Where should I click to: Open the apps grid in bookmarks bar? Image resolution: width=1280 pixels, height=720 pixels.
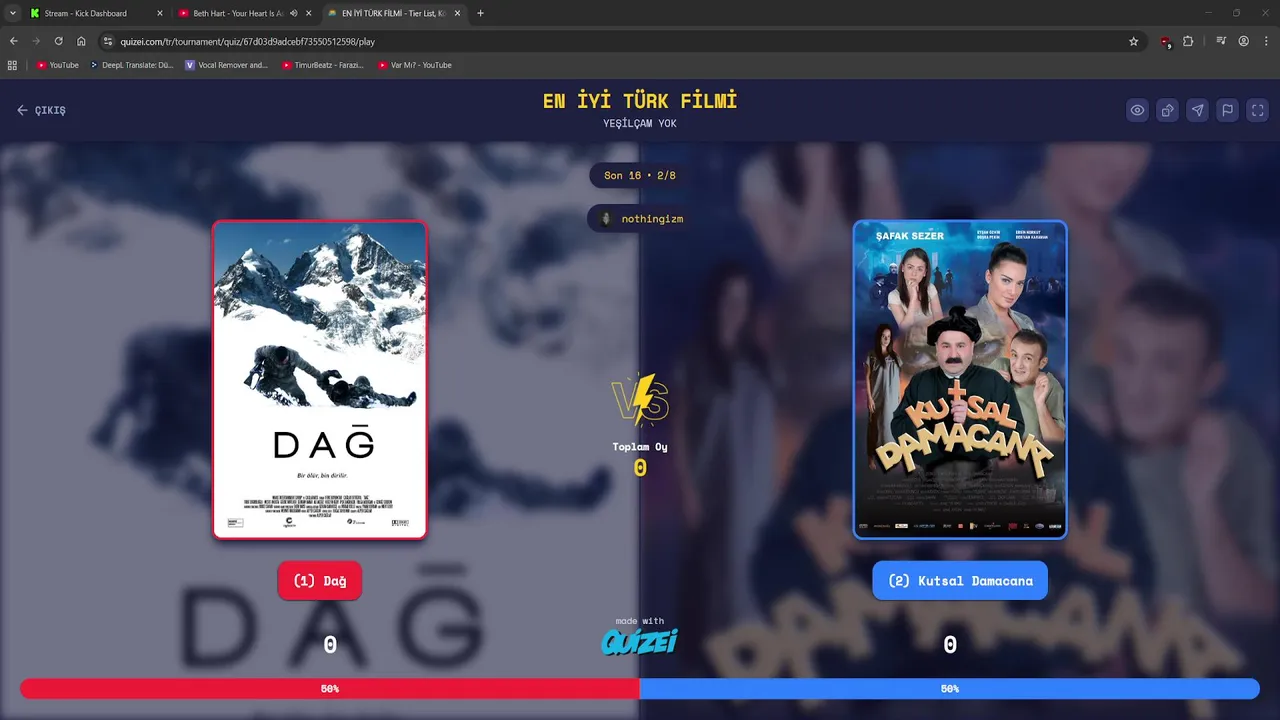(x=12, y=65)
